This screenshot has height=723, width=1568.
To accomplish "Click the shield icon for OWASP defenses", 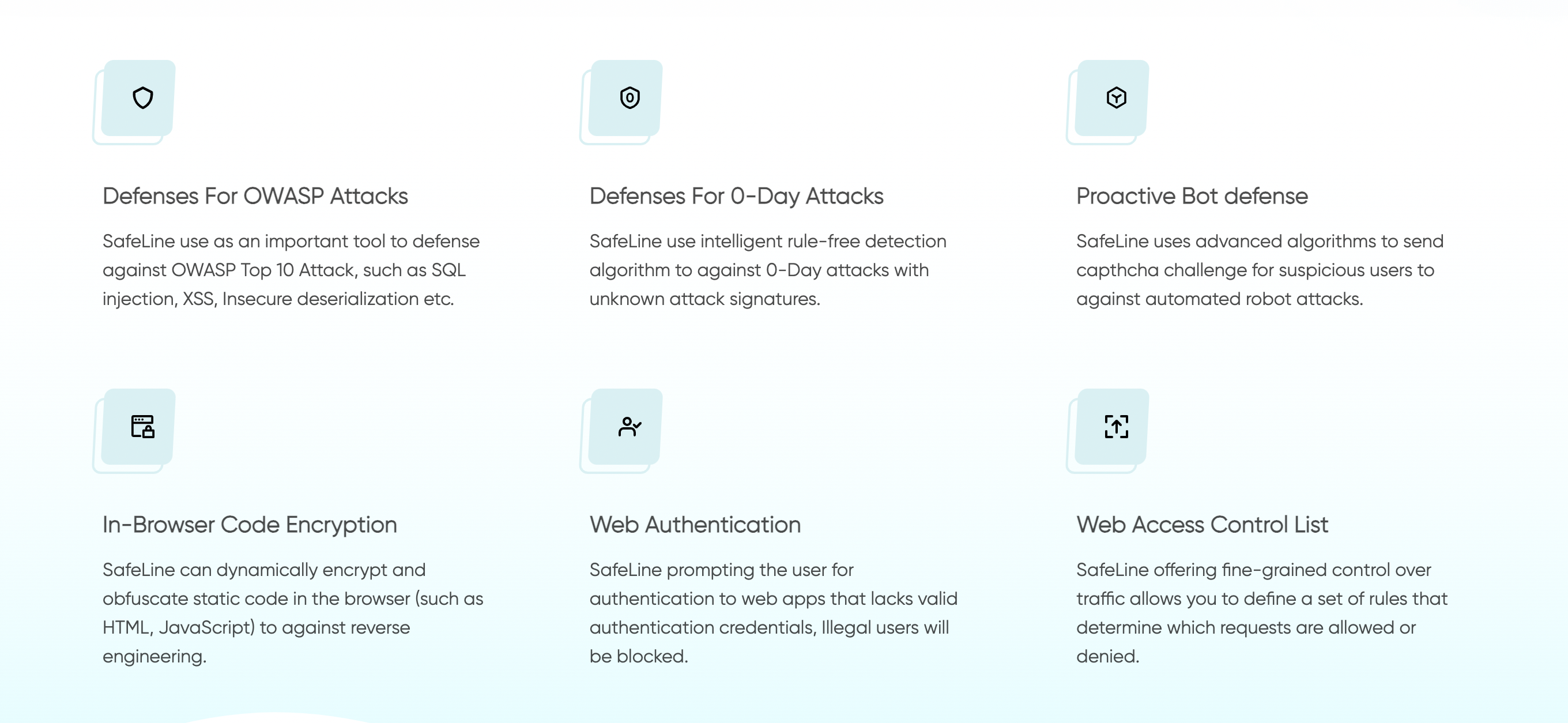I will 142,98.
